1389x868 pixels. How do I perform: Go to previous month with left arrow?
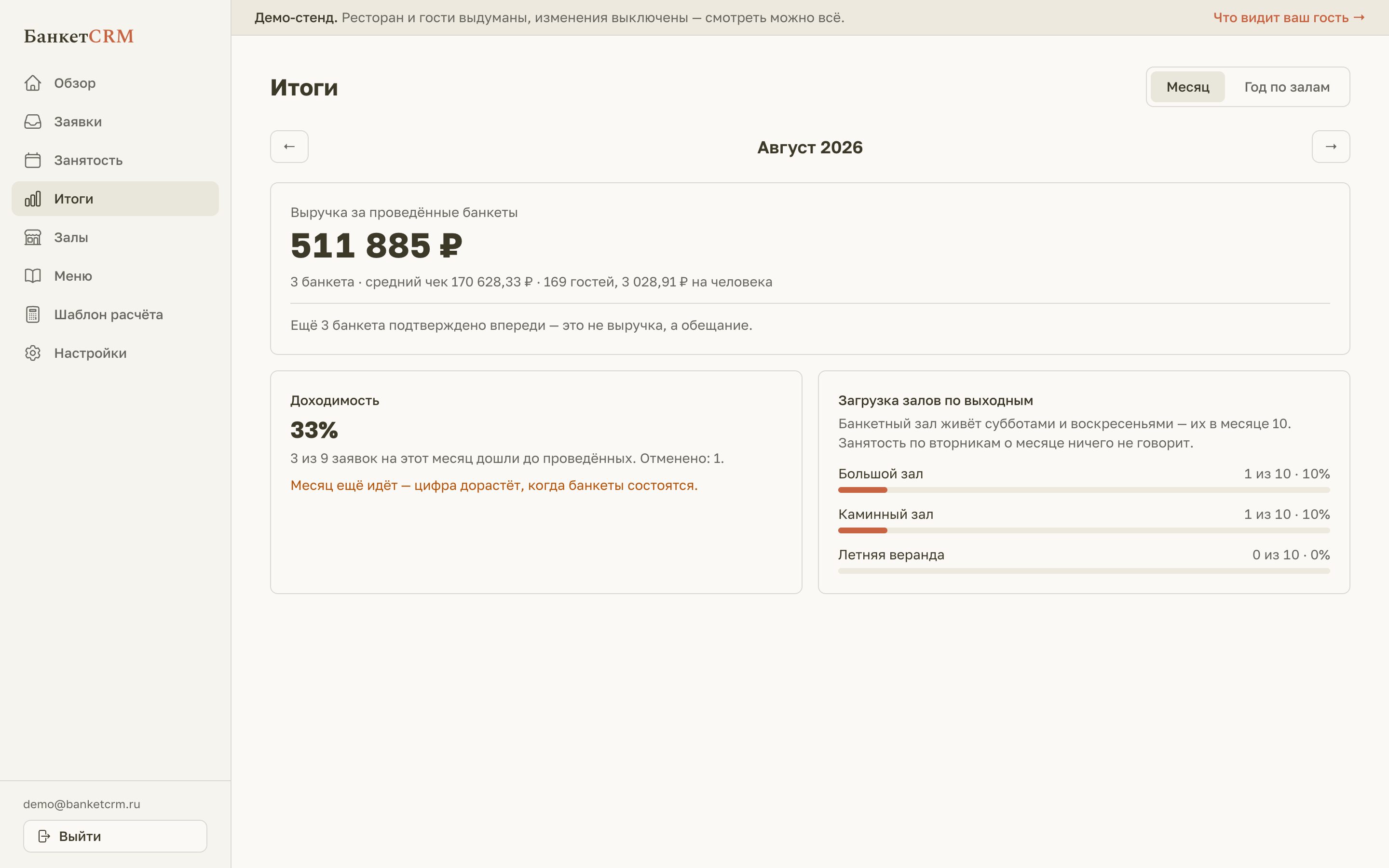pos(289,147)
